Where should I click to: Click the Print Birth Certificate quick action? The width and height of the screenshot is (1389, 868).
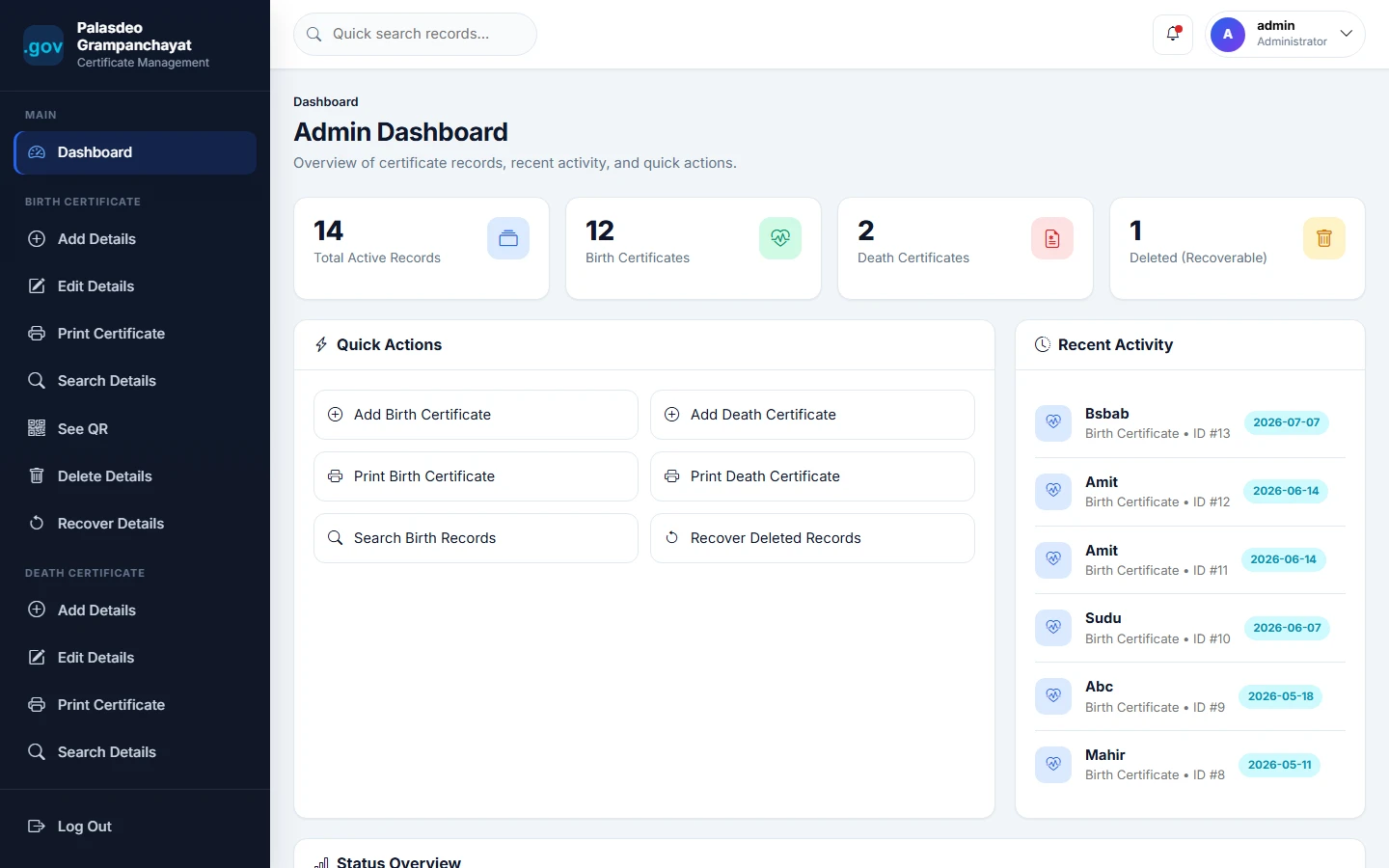[x=476, y=476]
